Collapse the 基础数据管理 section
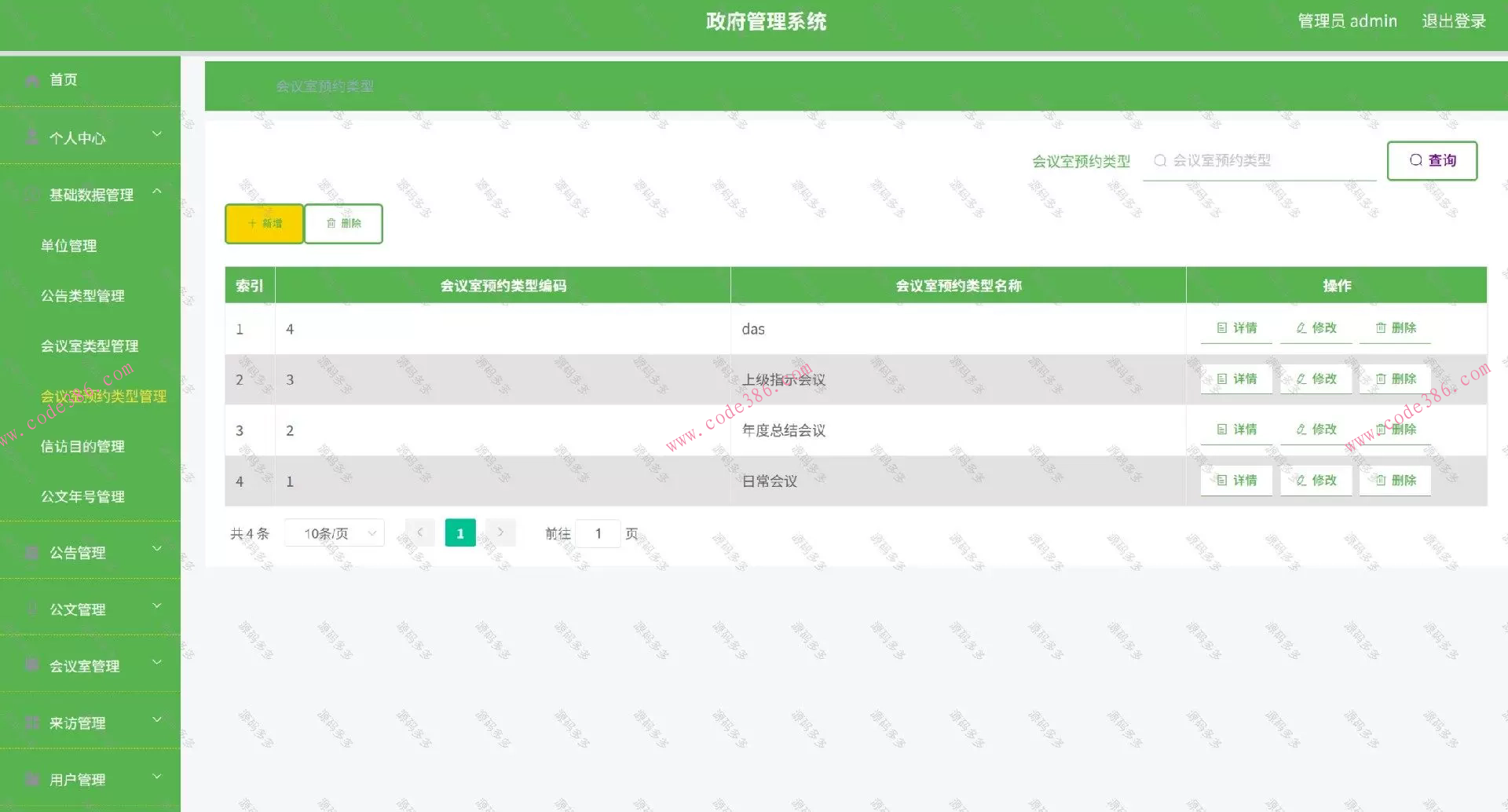Image resolution: width=1508 pixels, height=812 pixels. pos(157,191)
